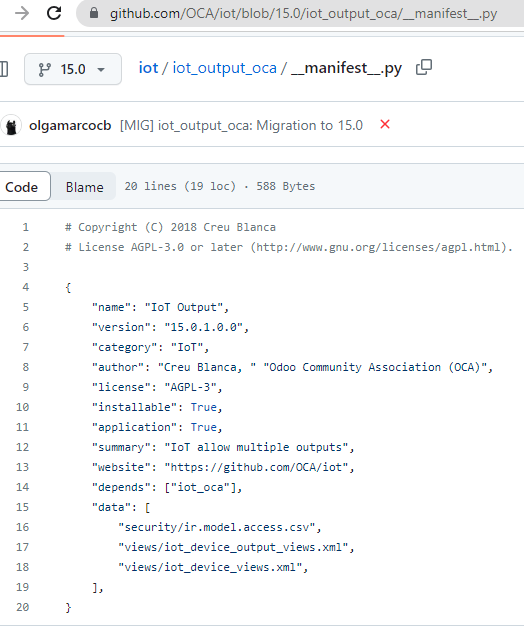Select line number 4
524x629 pixels.
click(x=25, y=287)
